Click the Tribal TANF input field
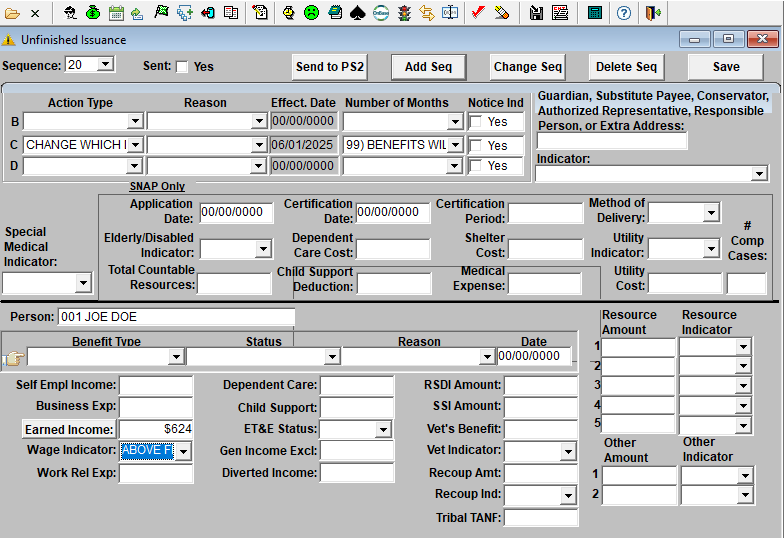784x538 pixels. click(x=541, y=518)
